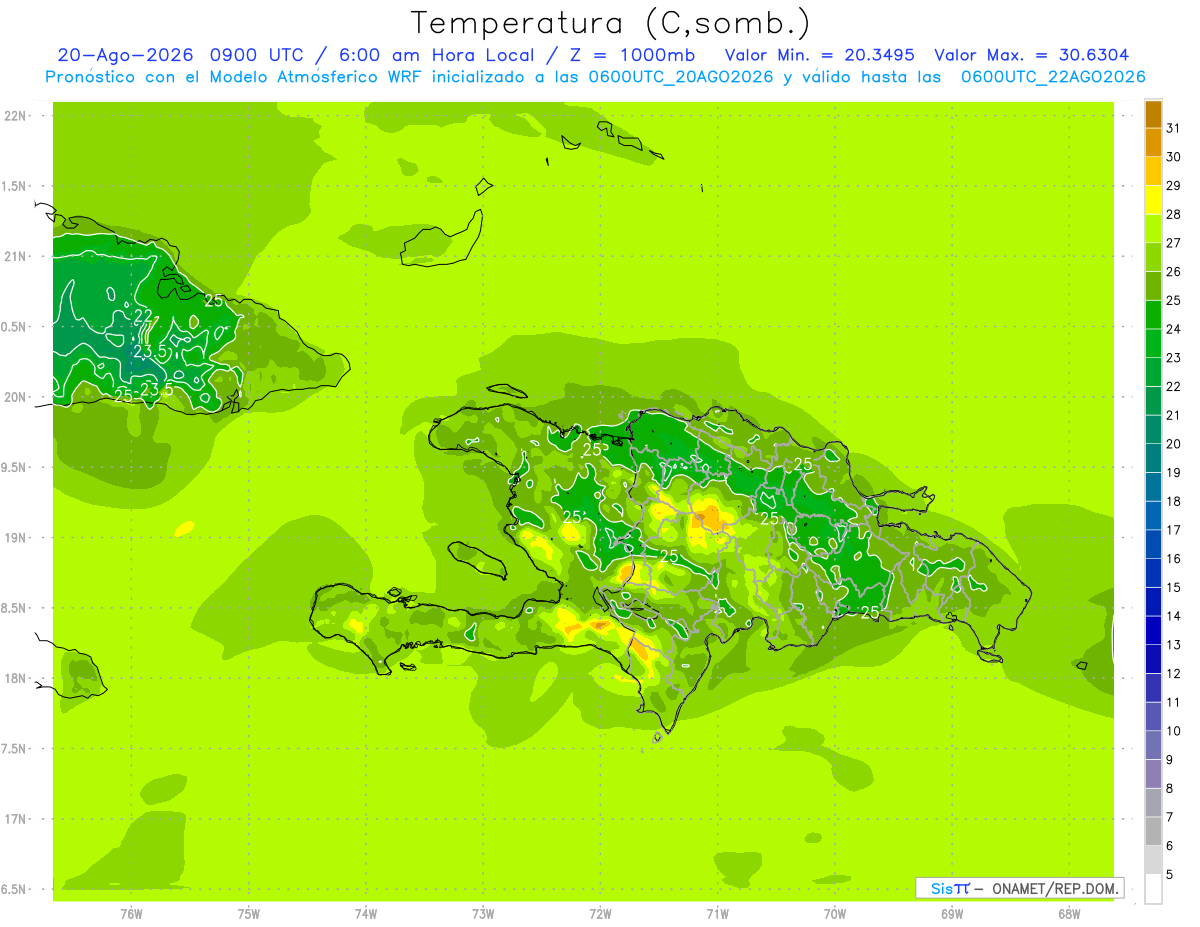Click the 72W longitude axis label
The image size is (1200, 927).
[x=600, y=914]
